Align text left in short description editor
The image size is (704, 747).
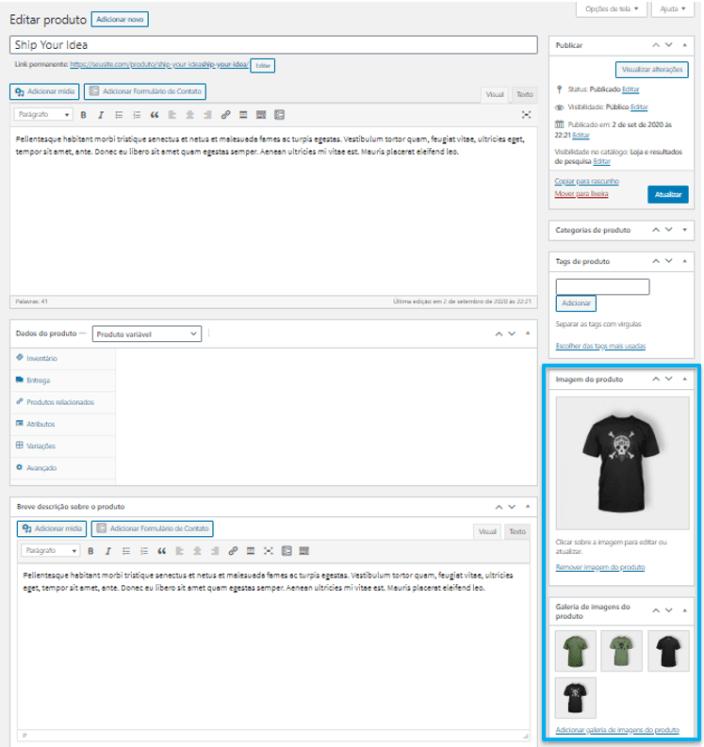click(179, 551)
